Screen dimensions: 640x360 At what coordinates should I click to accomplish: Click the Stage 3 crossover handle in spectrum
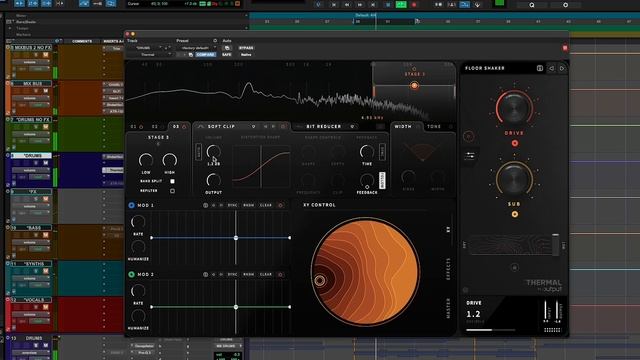414,86
